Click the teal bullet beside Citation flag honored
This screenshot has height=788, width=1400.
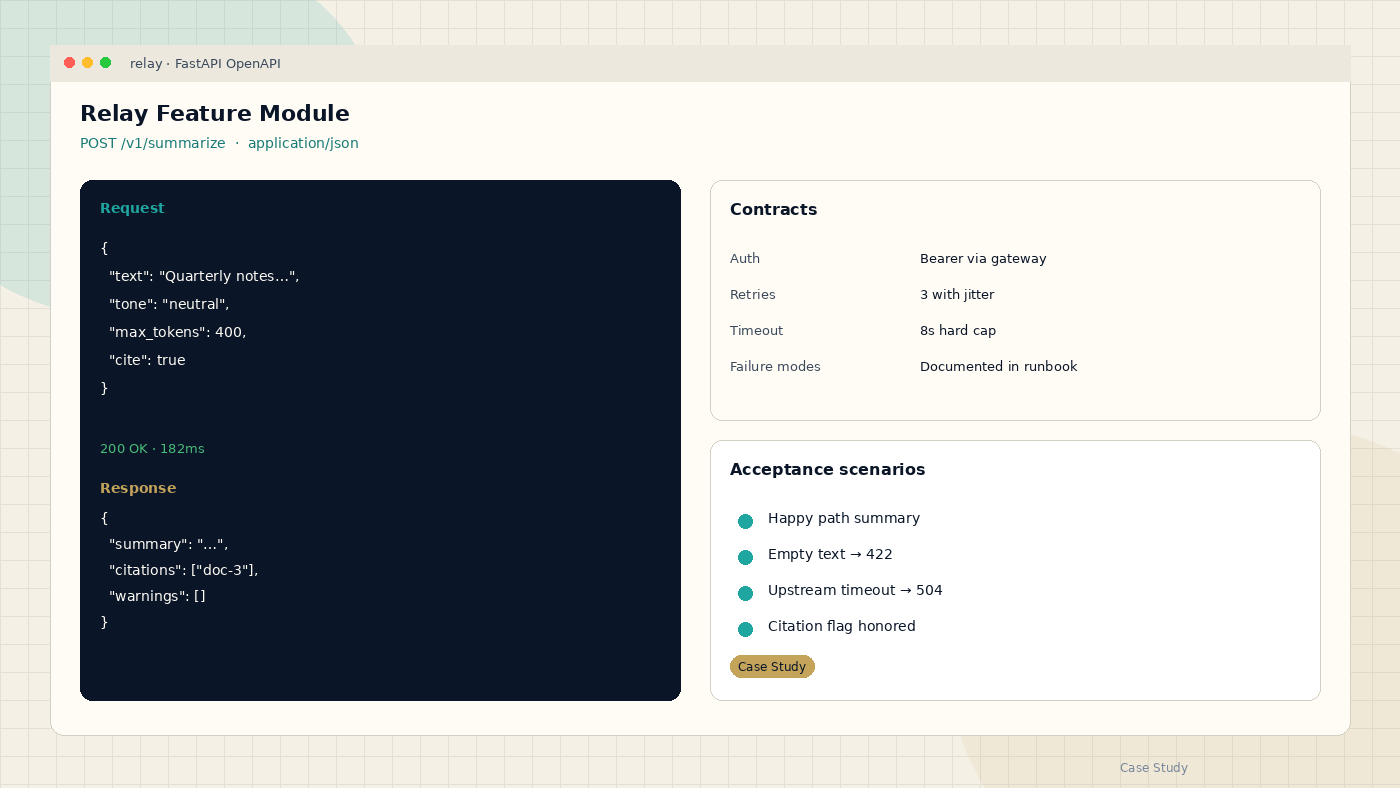pos(745,629)
